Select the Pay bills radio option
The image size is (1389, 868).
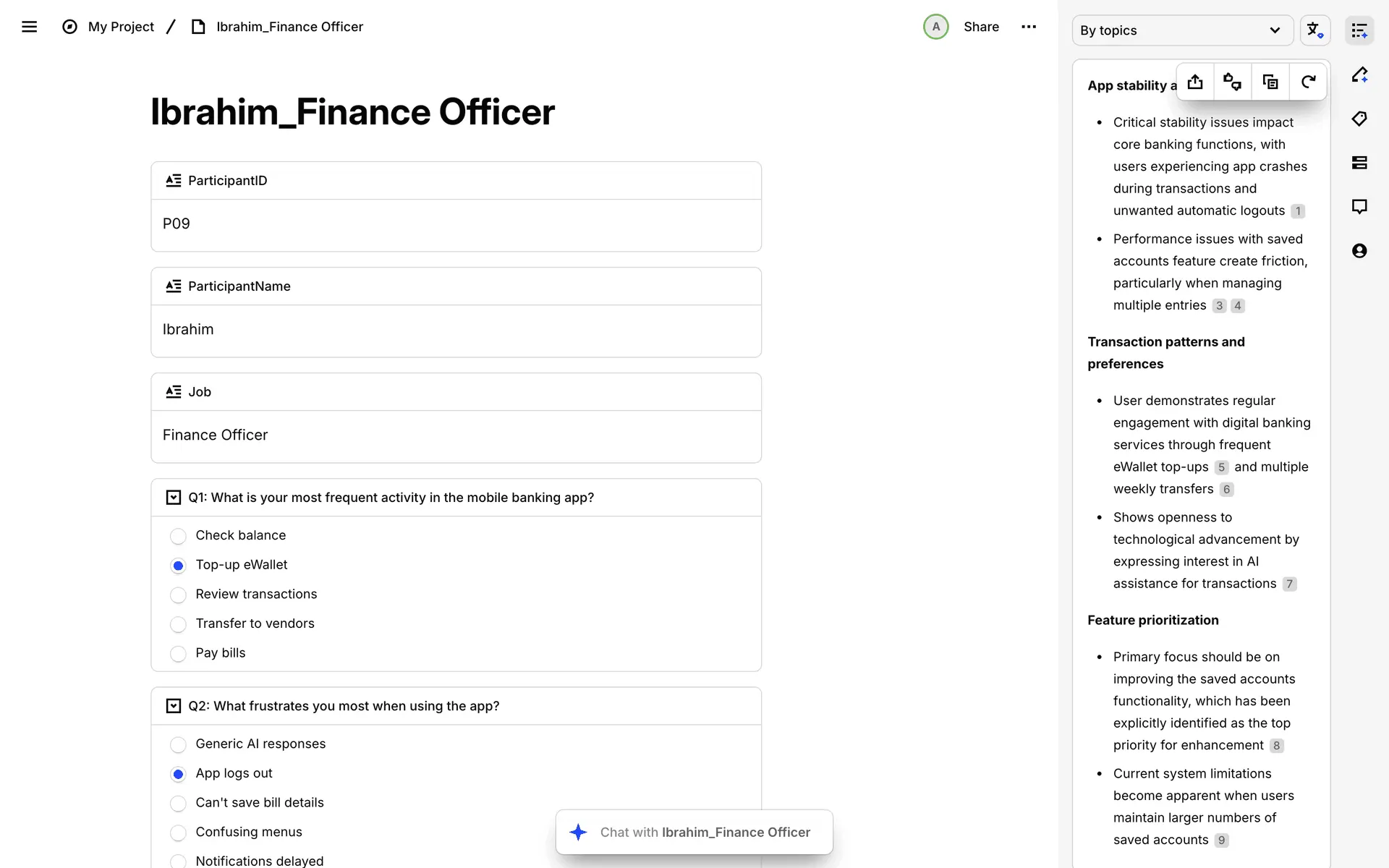pos(178,654)
